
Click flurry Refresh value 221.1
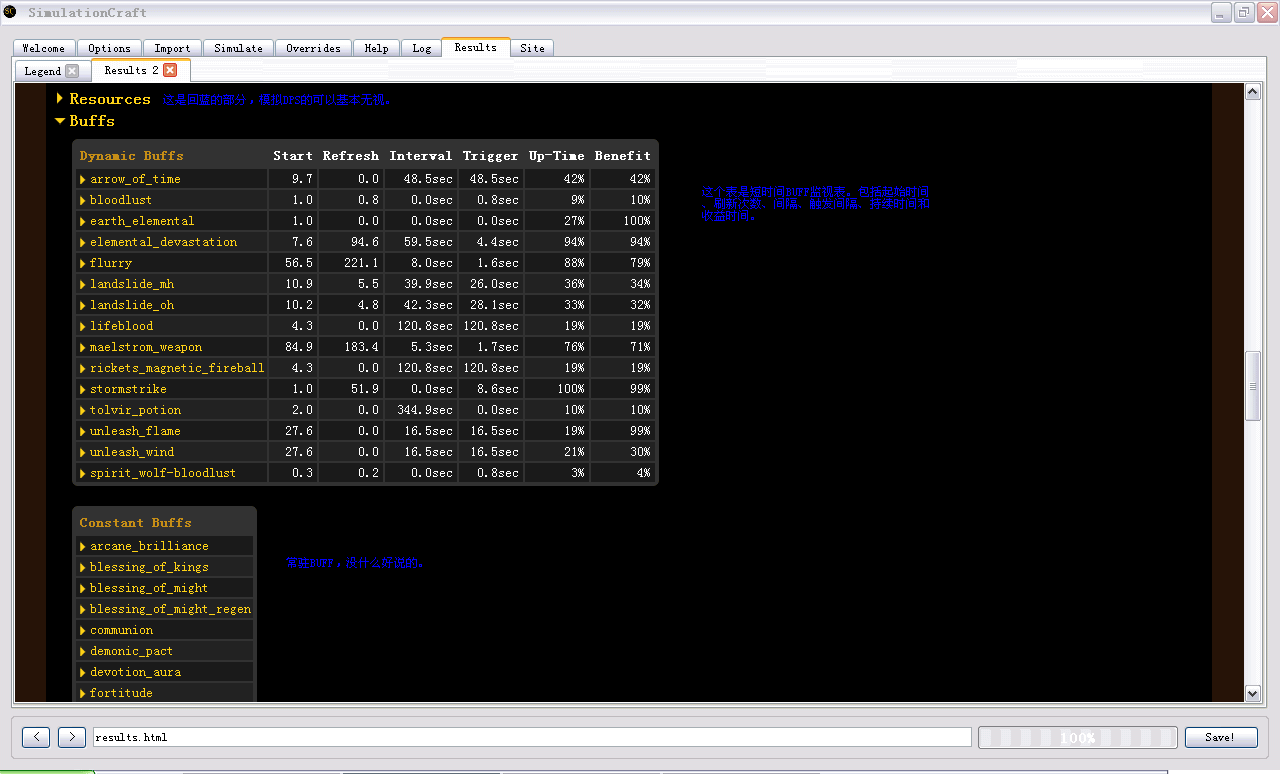362,263
